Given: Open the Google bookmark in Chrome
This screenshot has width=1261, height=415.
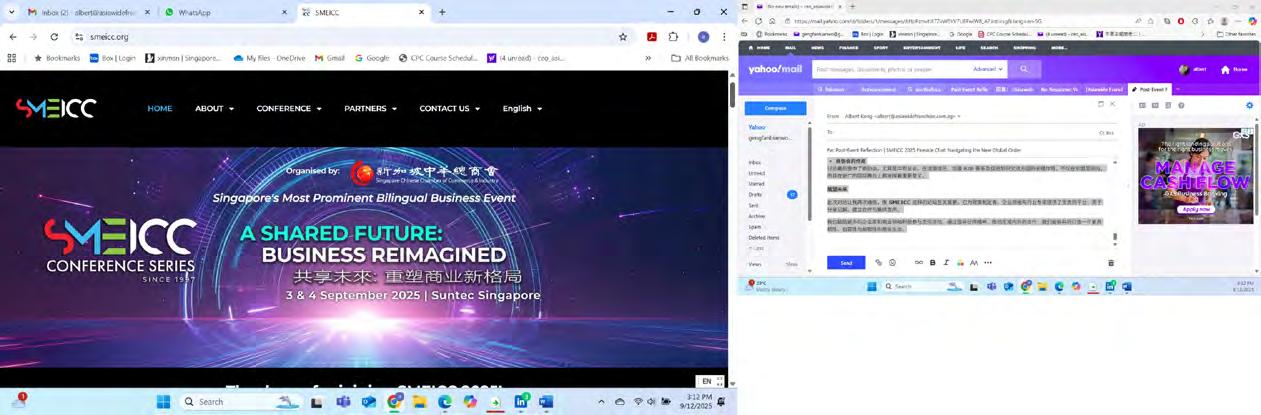Looking at the screenshot, I should point(372,58).
